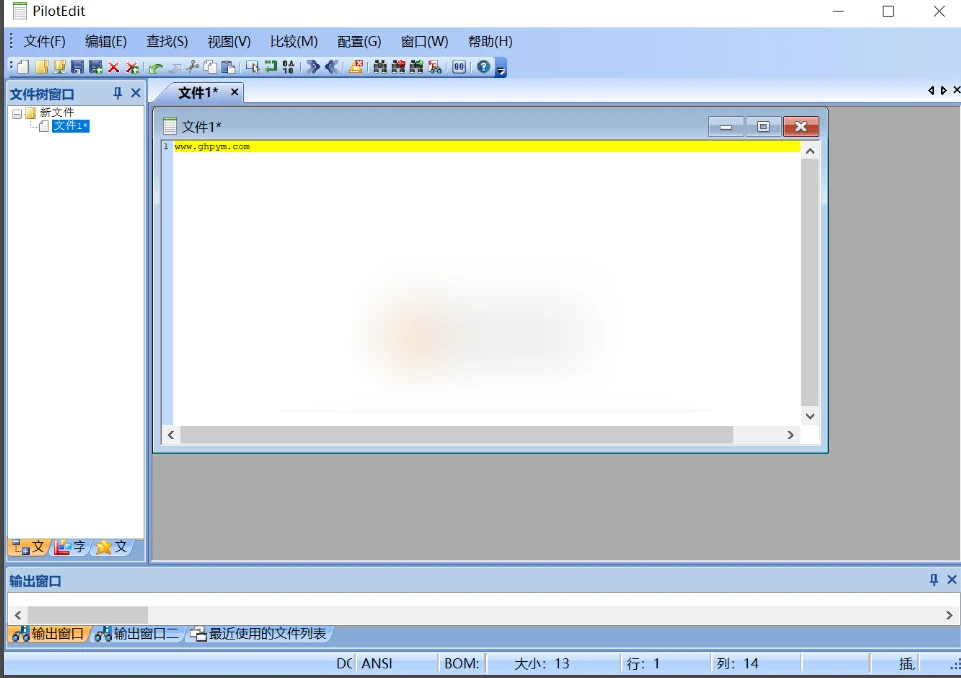Toggle the pin on 文件树窗口 panel
The image size is (961, 678).
coord(117,92)
